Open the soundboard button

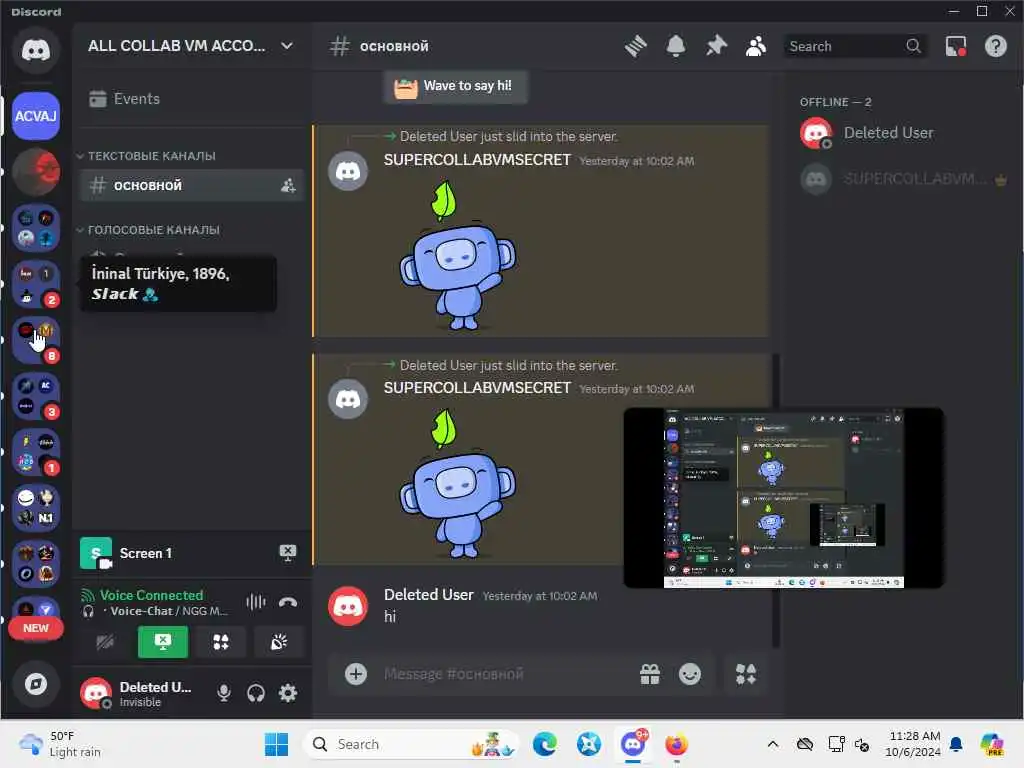[x=279, y=642]
